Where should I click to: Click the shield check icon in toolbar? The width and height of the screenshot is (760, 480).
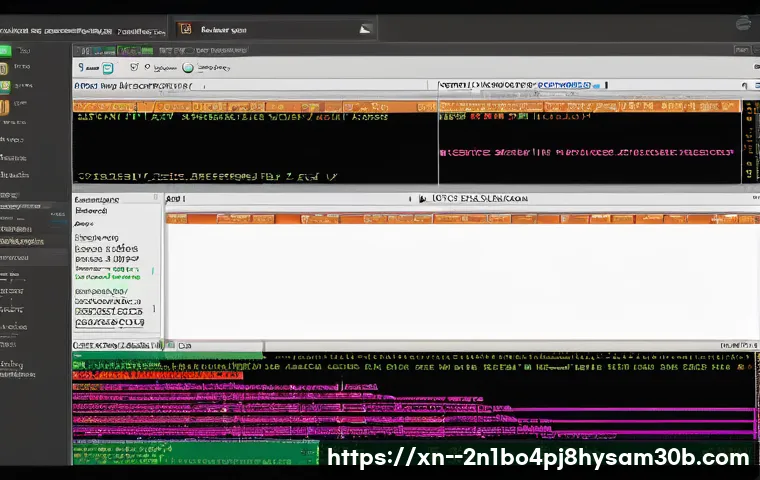click(x=134, y=68)
